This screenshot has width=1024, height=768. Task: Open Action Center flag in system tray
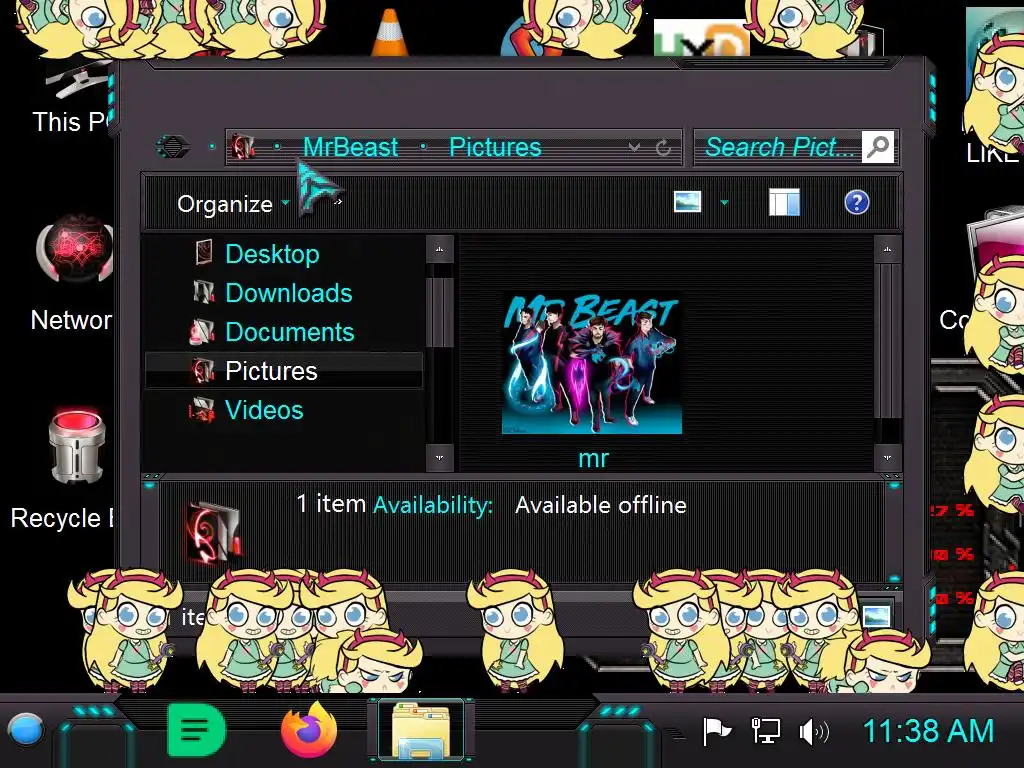point(716,731)
